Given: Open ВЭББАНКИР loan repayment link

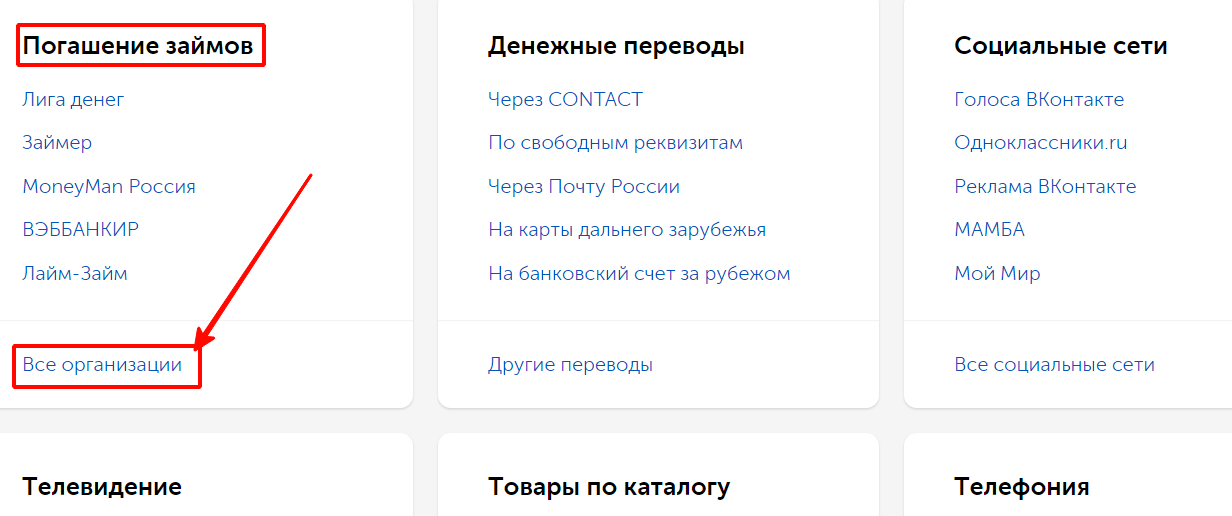Looking at the screenshot, I should click(x=80, y=230).
